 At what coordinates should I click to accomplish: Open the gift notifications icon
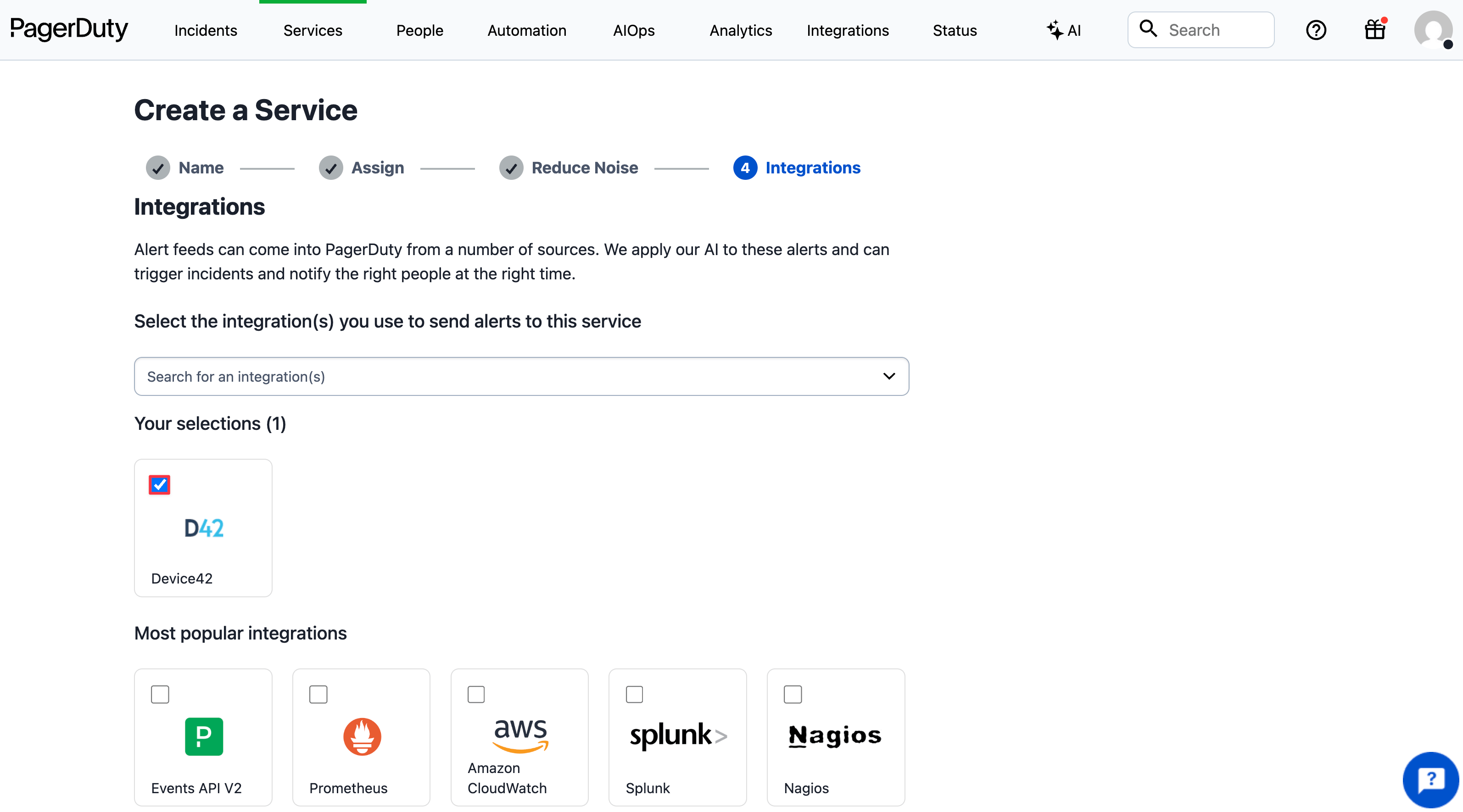(1374, 29)
